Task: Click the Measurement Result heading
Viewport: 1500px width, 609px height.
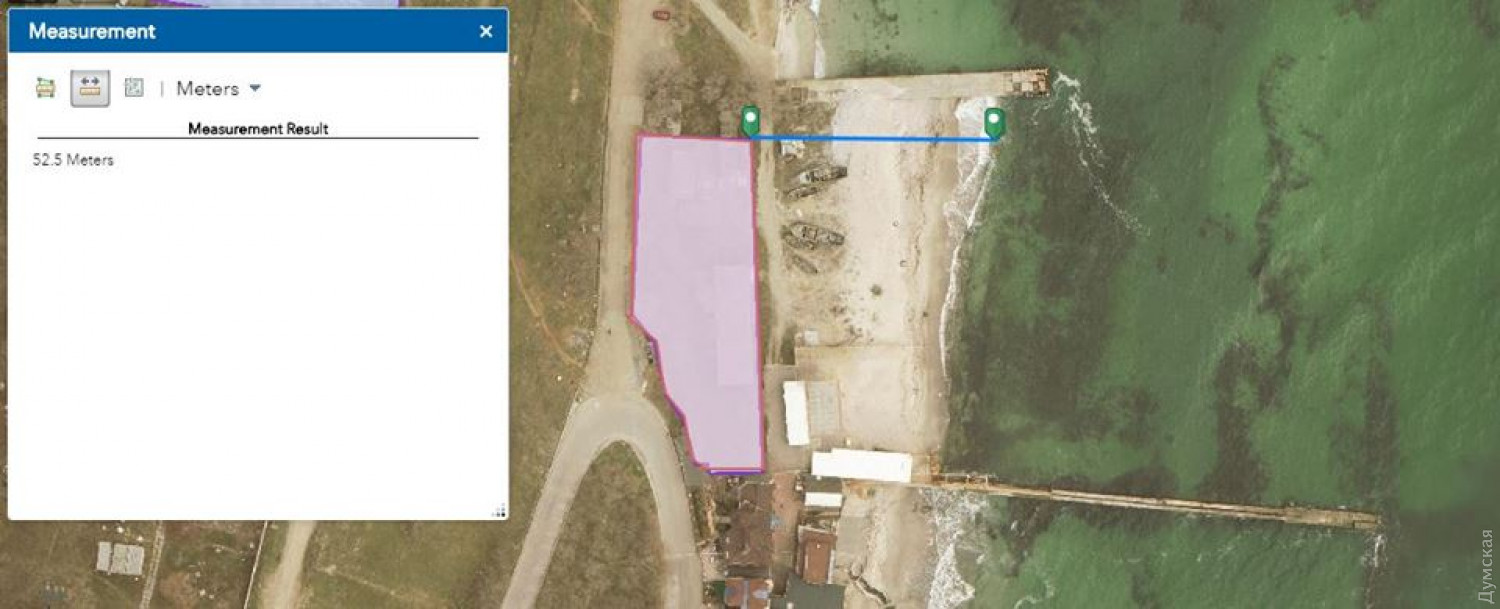Action: [258, 129]
